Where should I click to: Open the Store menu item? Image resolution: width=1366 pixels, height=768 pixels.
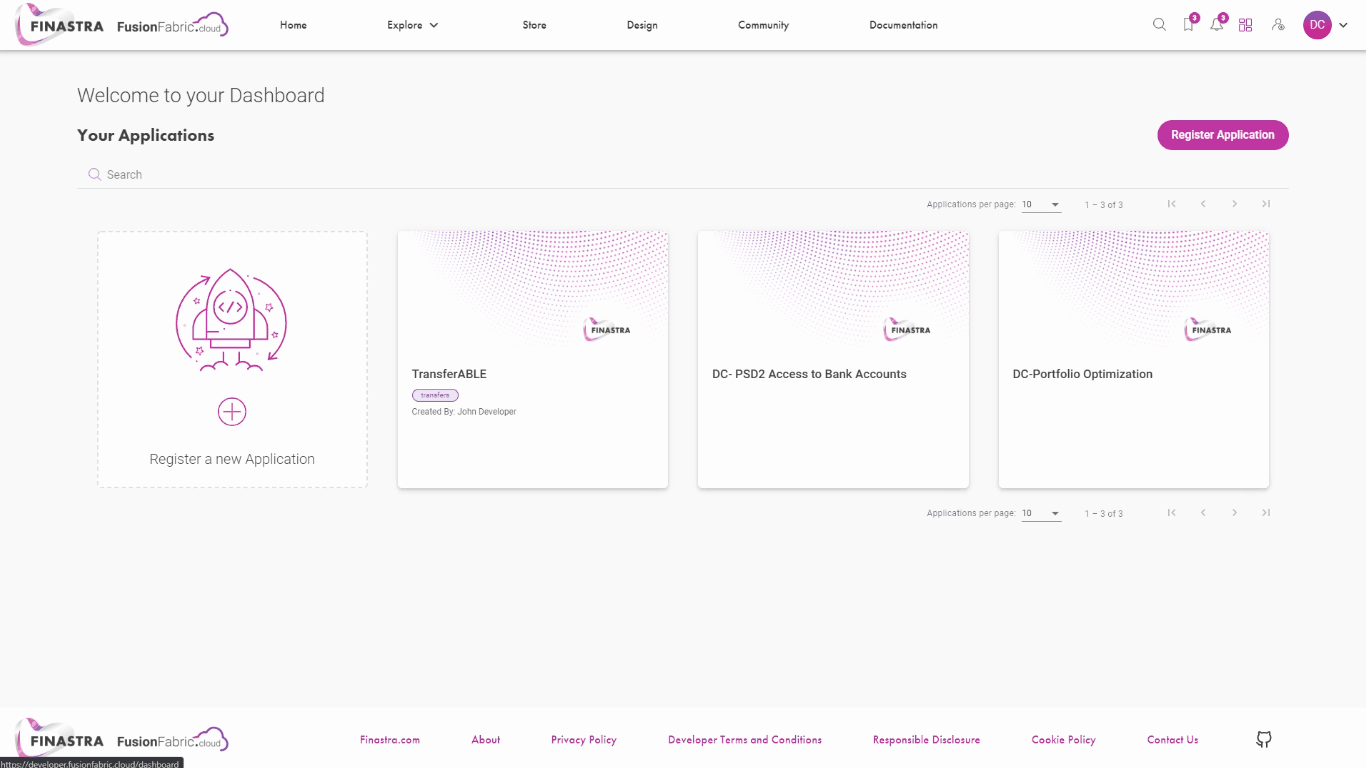(x=534, y=25)
